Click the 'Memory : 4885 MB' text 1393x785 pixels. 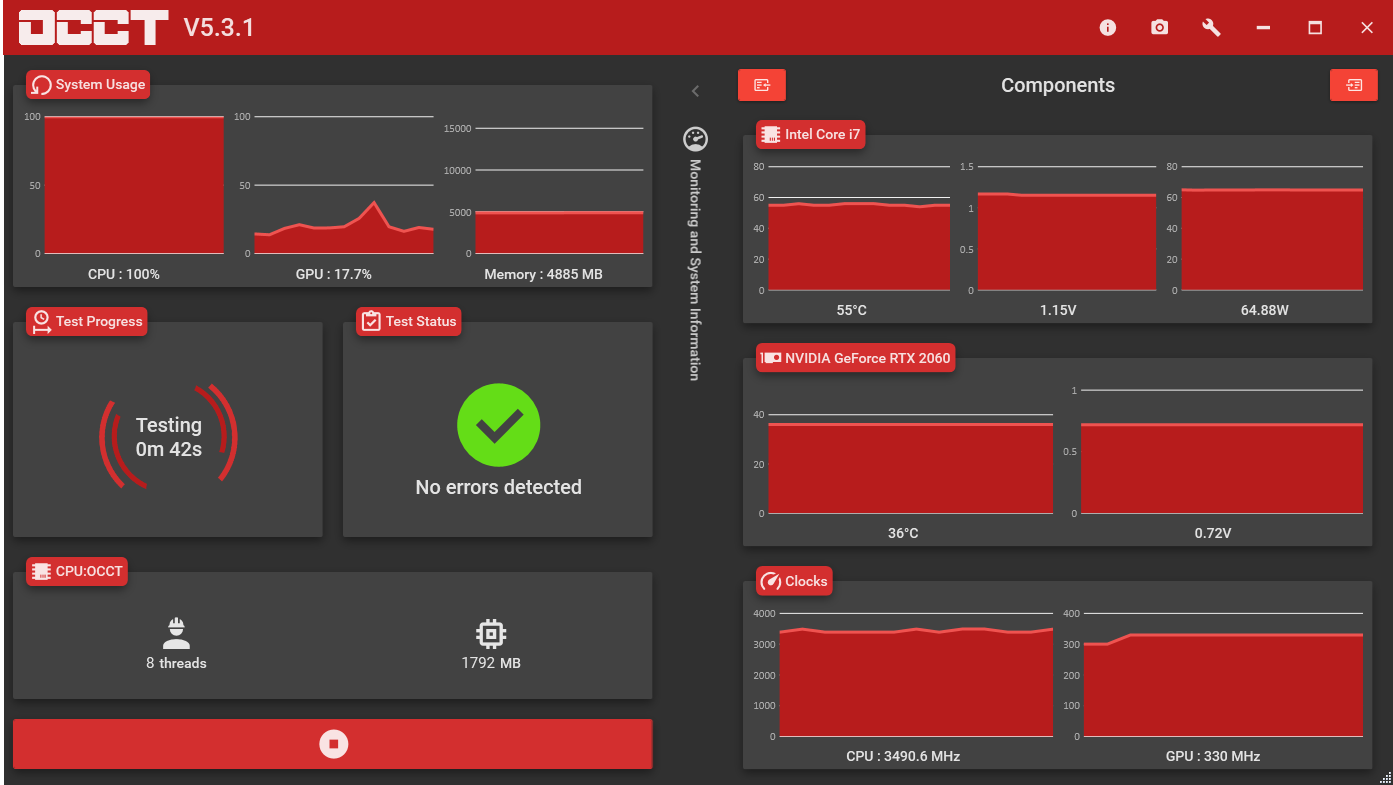point(544,274)
